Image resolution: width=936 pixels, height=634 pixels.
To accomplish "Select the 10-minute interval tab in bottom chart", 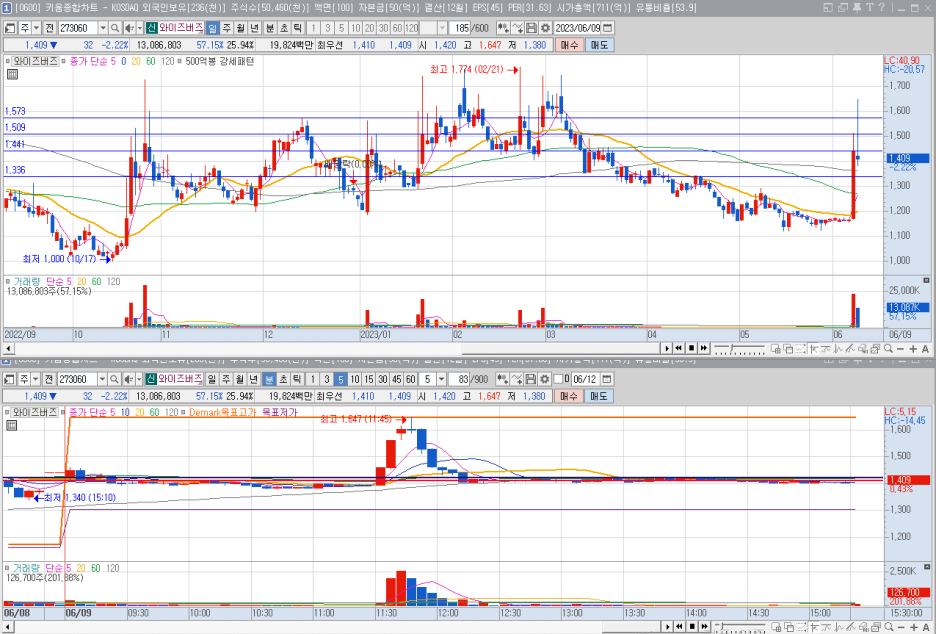I will 355,379.
